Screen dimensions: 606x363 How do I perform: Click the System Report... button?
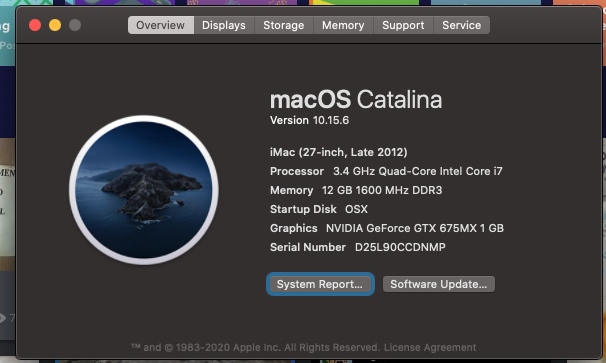point(320,284)
